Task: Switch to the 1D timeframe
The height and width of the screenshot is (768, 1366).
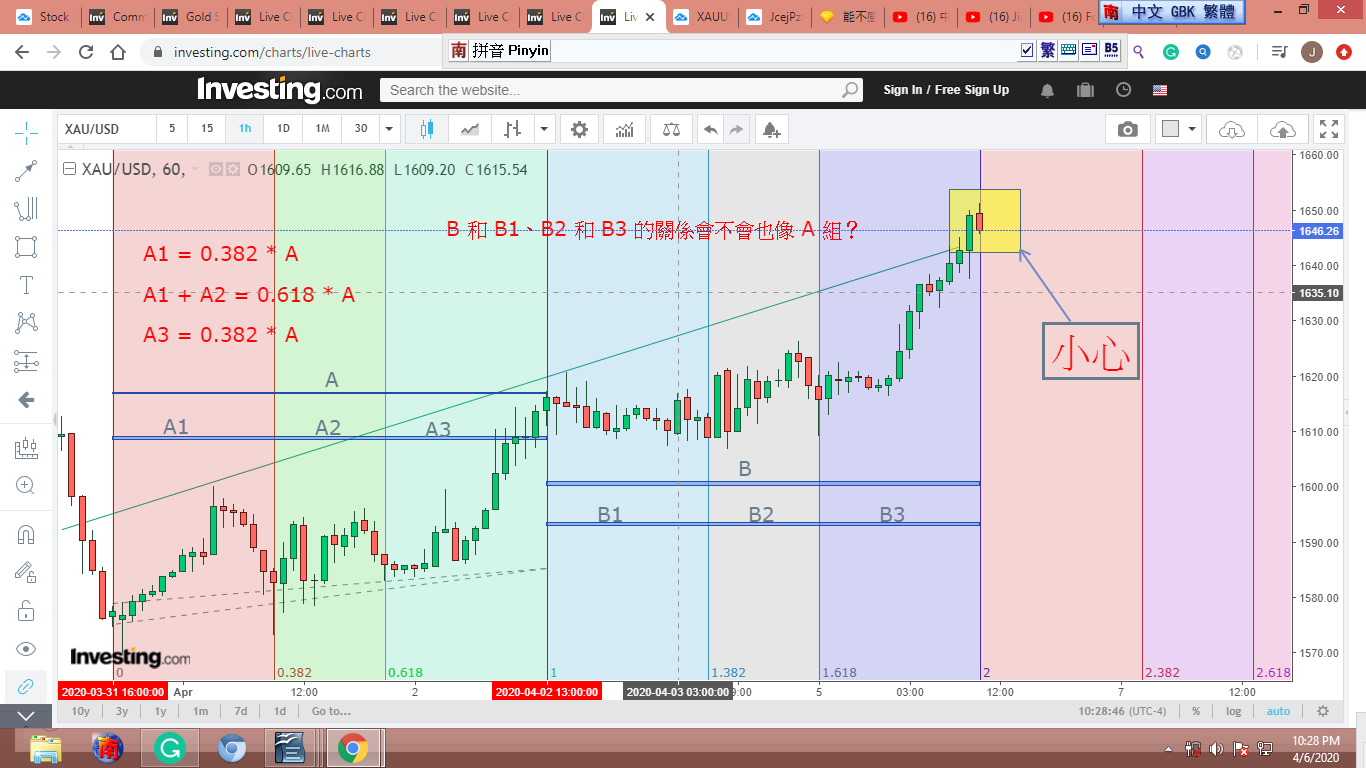Action: (x=283, y=129)
